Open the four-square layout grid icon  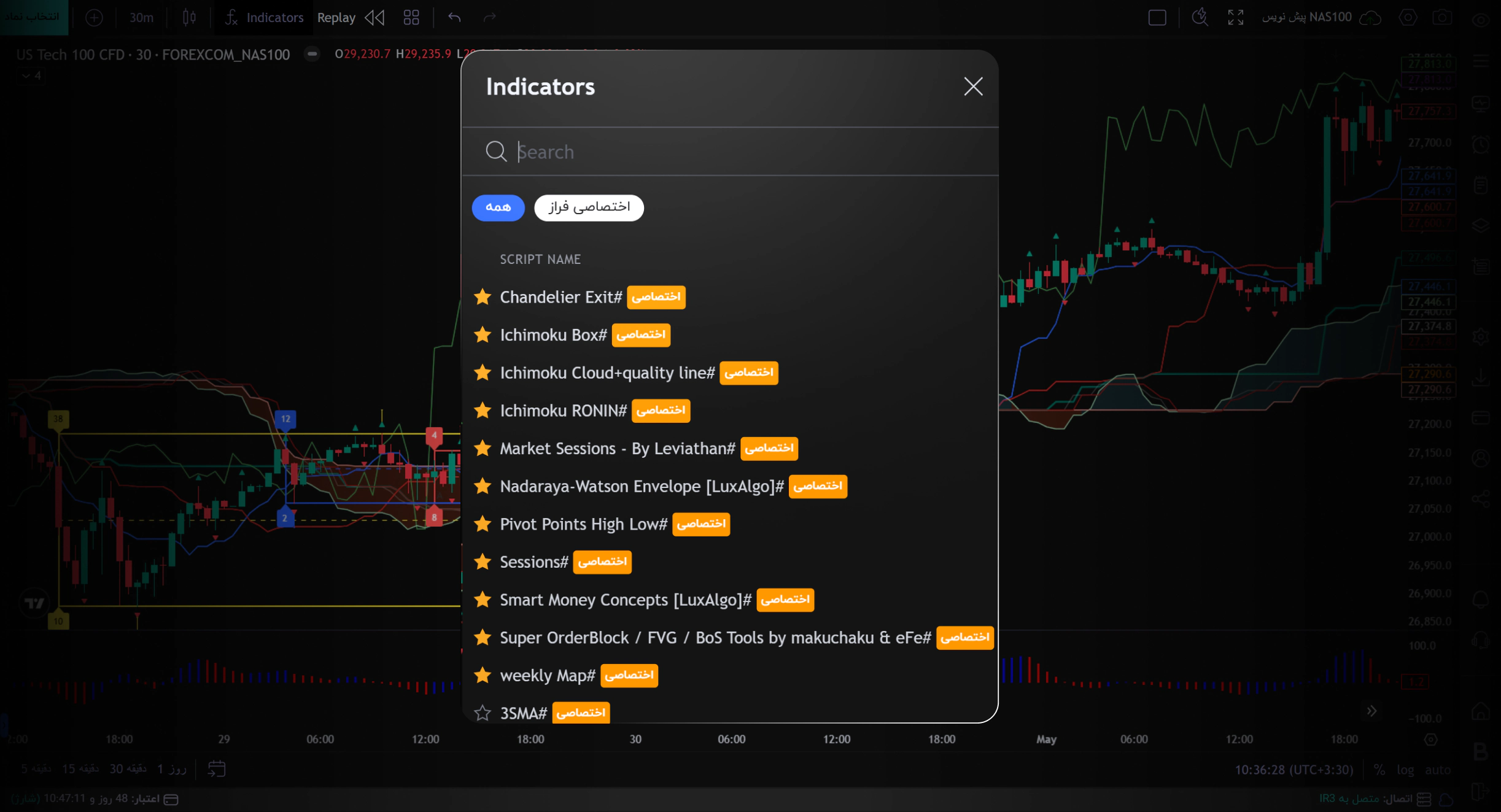(411, 18)
